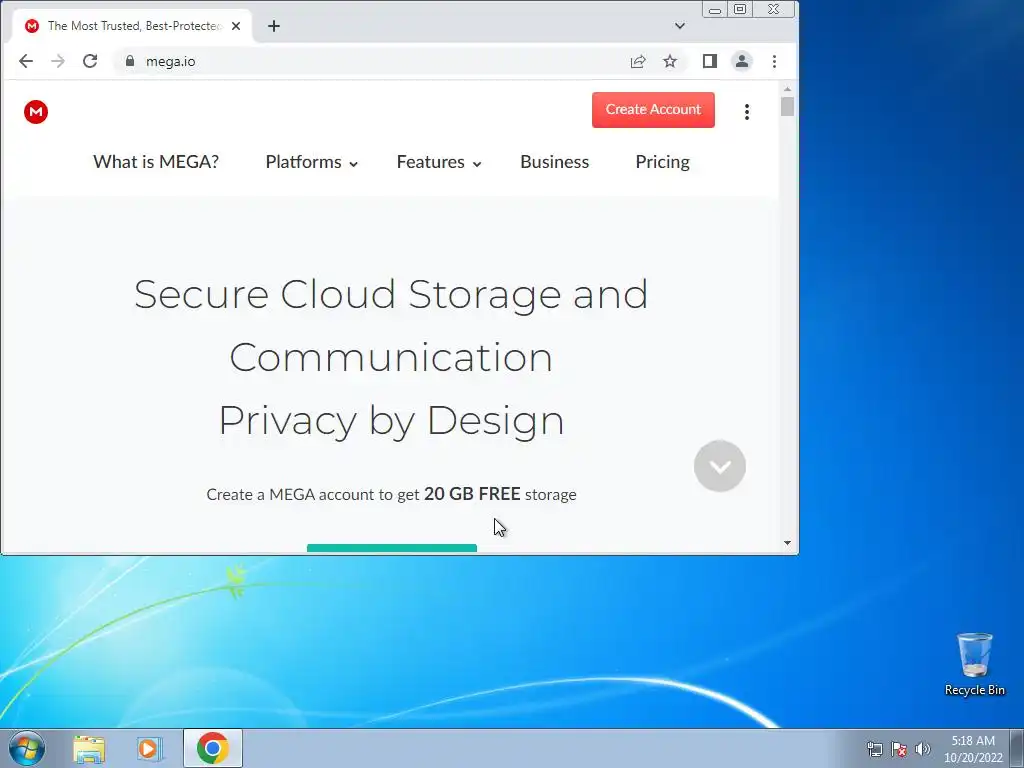
Task: Click the 'Secure Cloud Storage and' heading line
Action: tap(391, 294)
